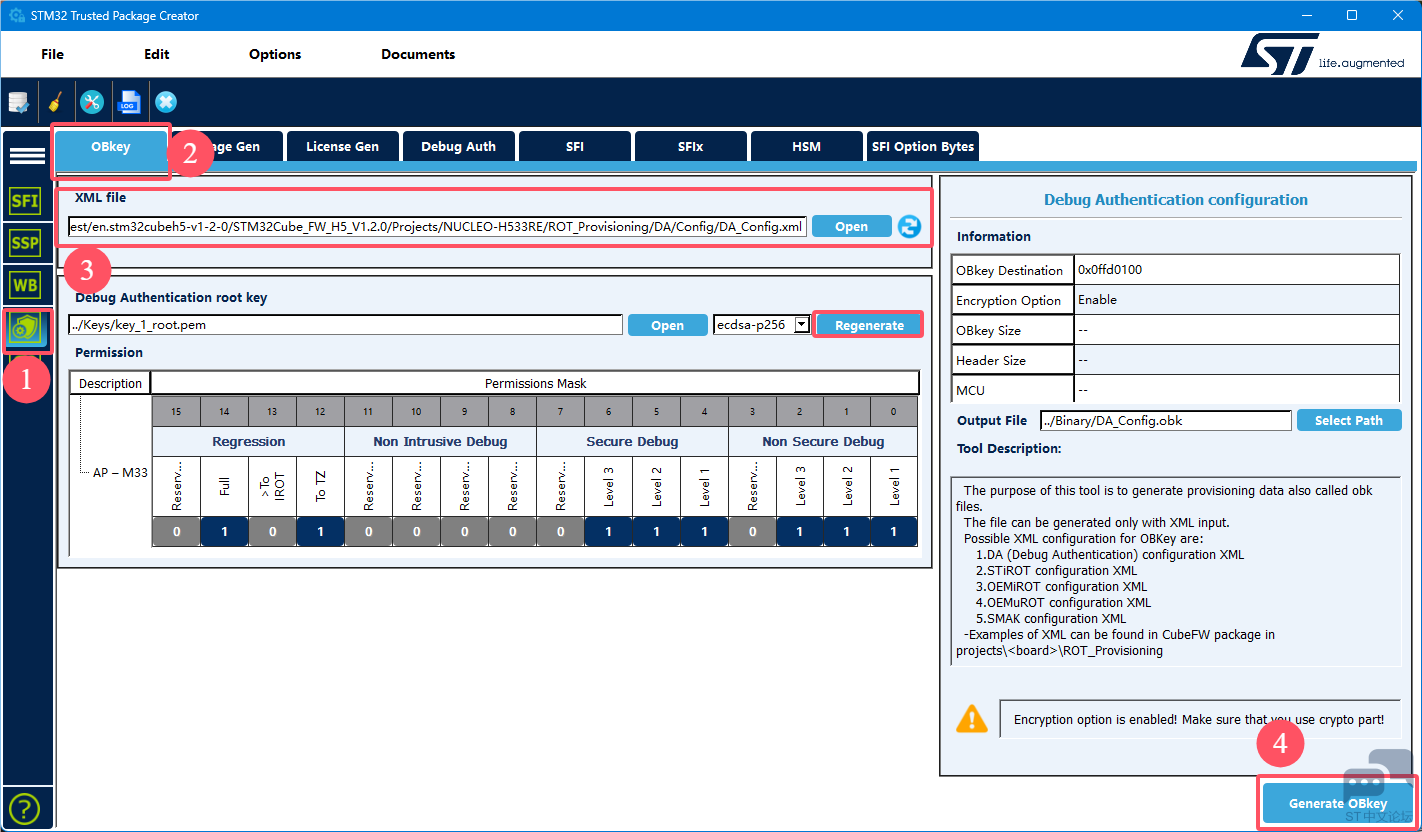Select the shield gear sidebar icon
Screen dimensions: 1422x832
click(x=25, y=330)
